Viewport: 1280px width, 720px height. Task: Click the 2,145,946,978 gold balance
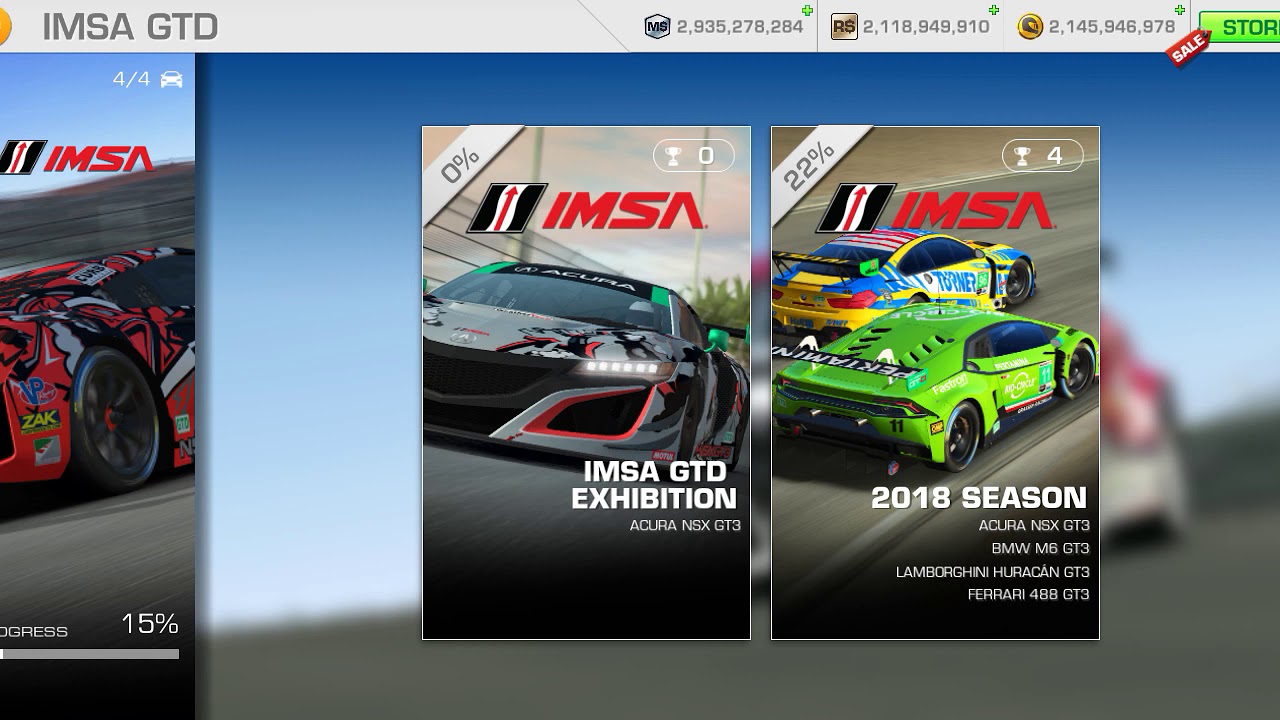[1112, 27]
